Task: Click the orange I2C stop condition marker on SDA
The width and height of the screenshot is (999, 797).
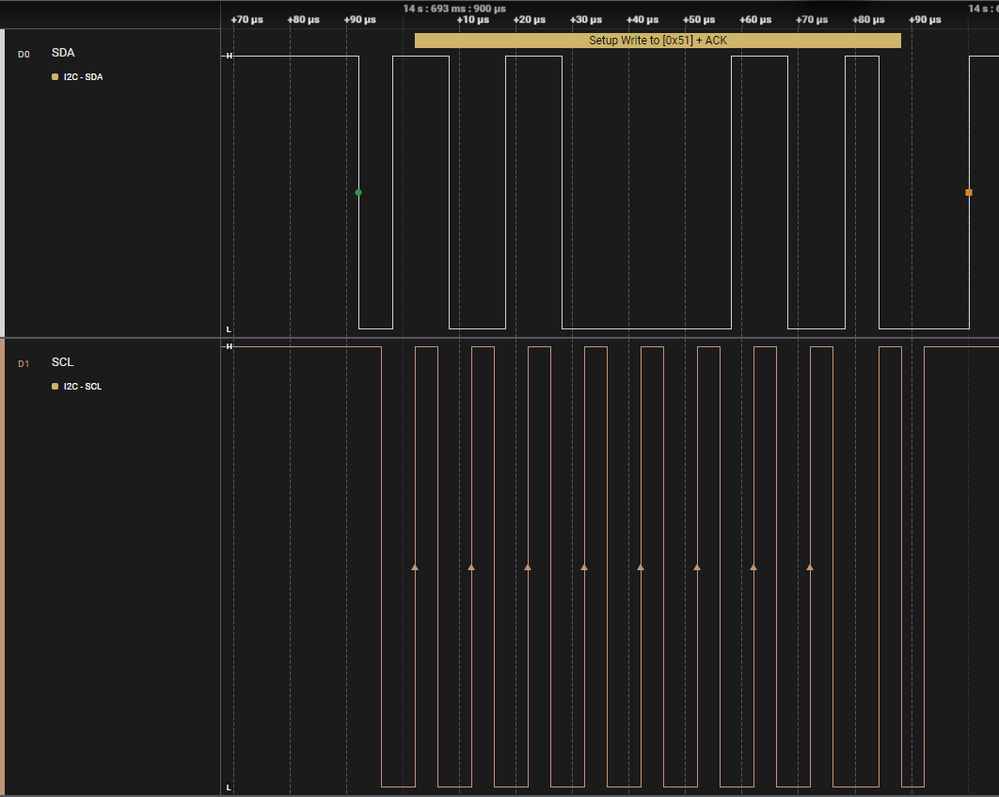Action: click(968, 192)
